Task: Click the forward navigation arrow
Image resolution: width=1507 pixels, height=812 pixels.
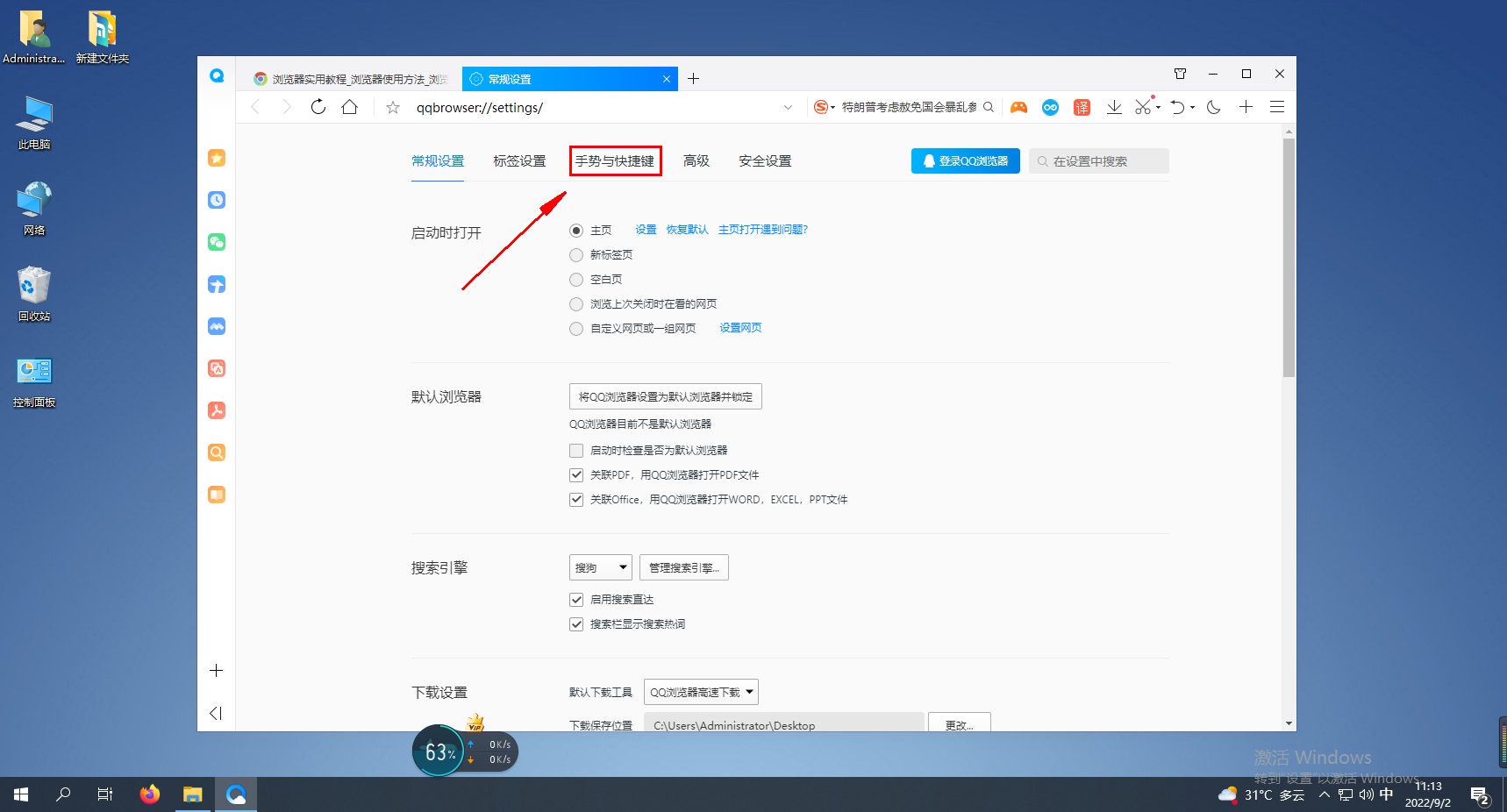Action: coord(286,107)
